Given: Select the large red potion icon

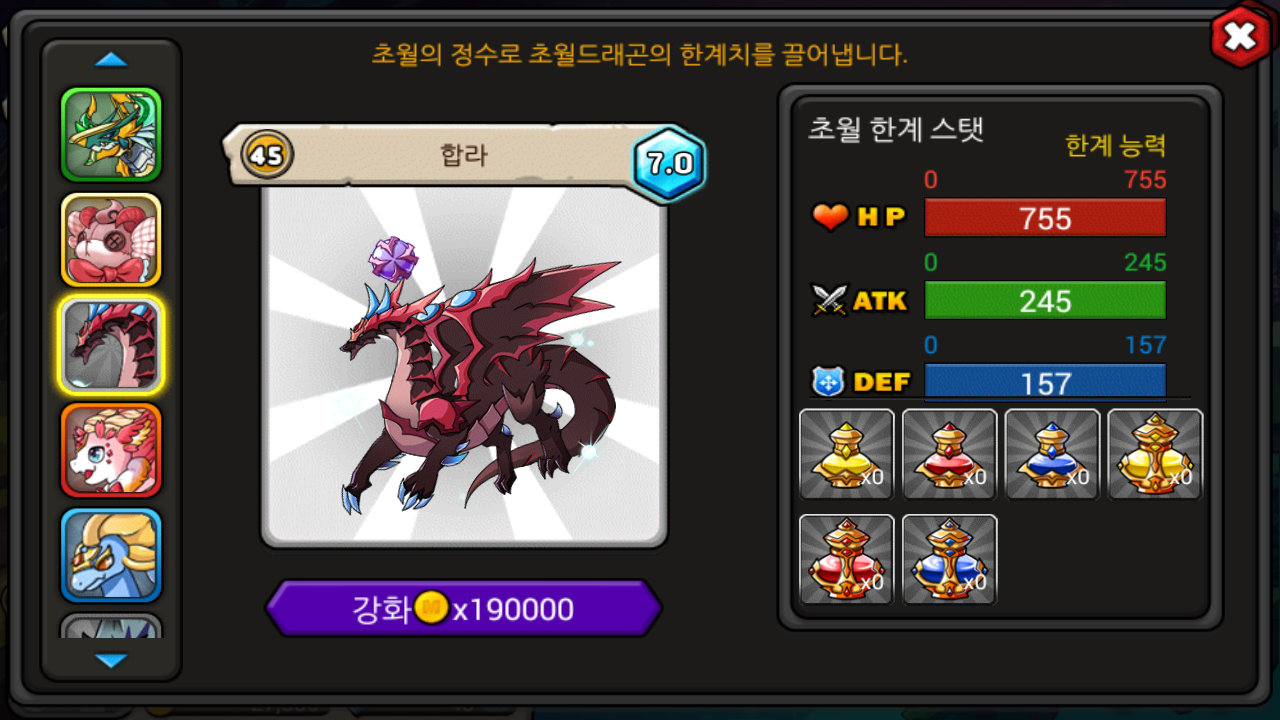Looking at the screenshot, I should (x=847, y=559).
